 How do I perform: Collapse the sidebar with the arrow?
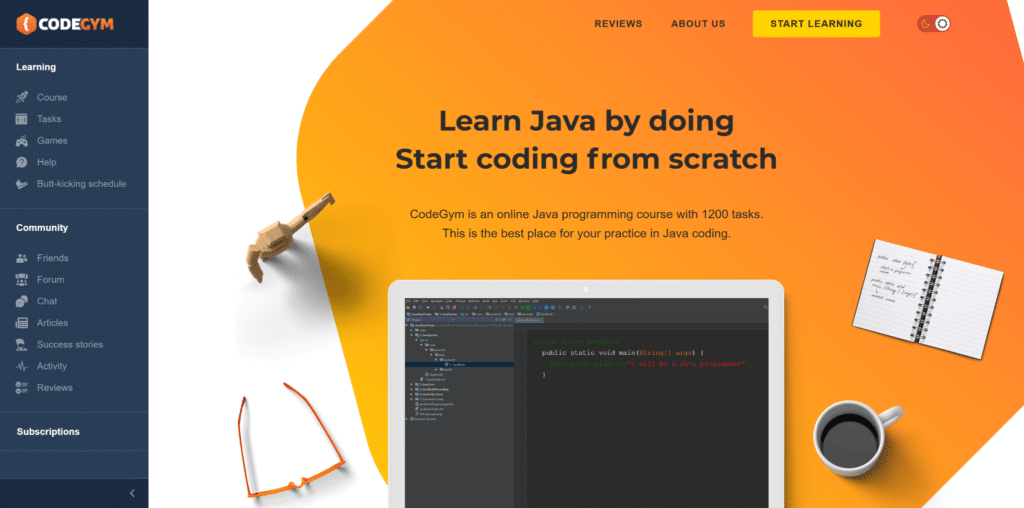[132, 493]
